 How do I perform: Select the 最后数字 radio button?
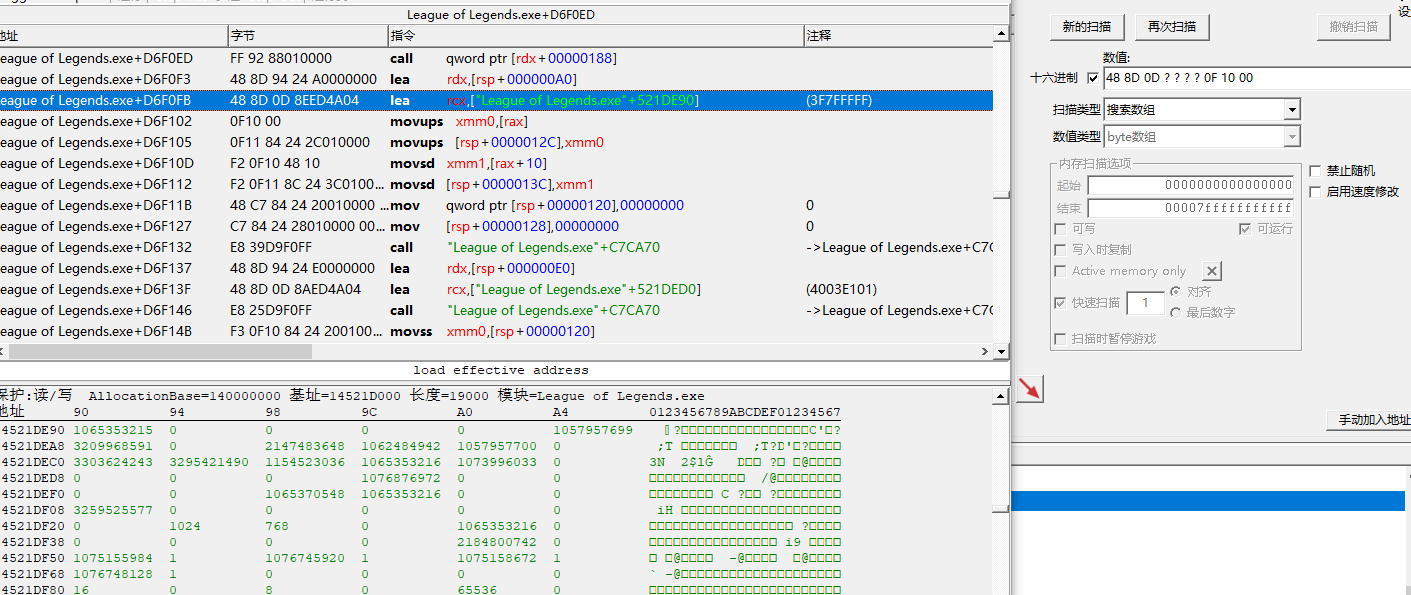1175,312
